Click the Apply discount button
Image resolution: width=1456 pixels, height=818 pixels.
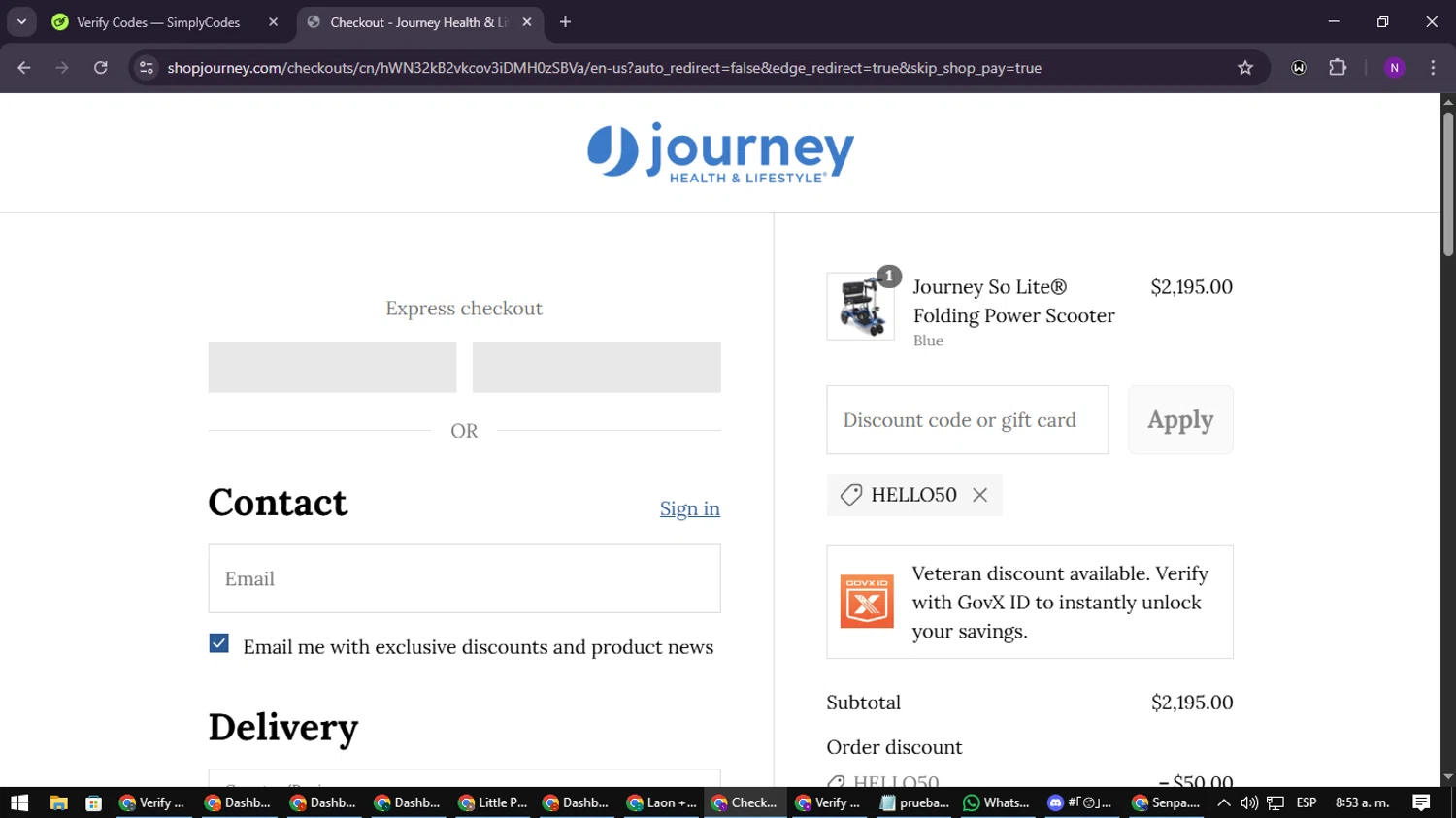tap(1180, 420)
